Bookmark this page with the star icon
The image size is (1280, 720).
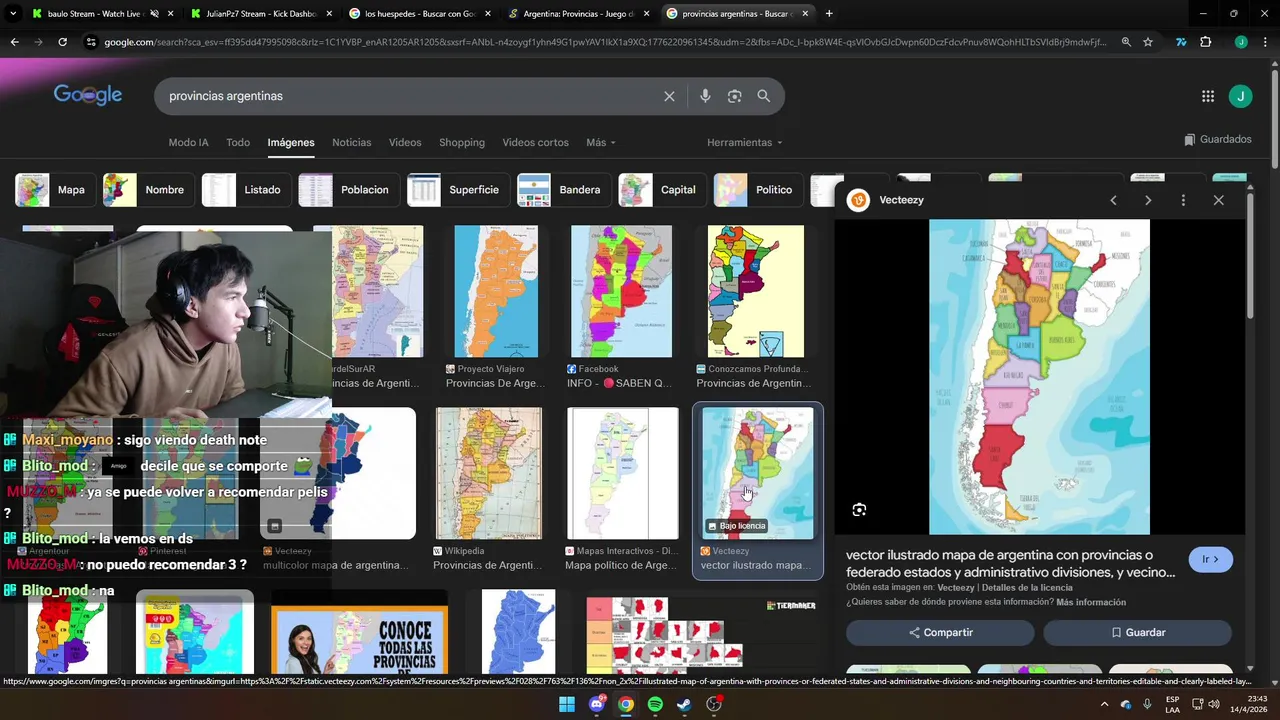1148,42
